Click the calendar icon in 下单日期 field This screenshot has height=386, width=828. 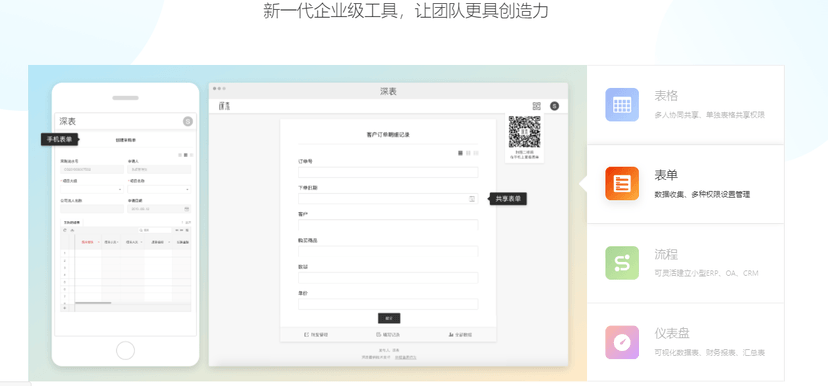pyautogui.click(x=472, y=199)
